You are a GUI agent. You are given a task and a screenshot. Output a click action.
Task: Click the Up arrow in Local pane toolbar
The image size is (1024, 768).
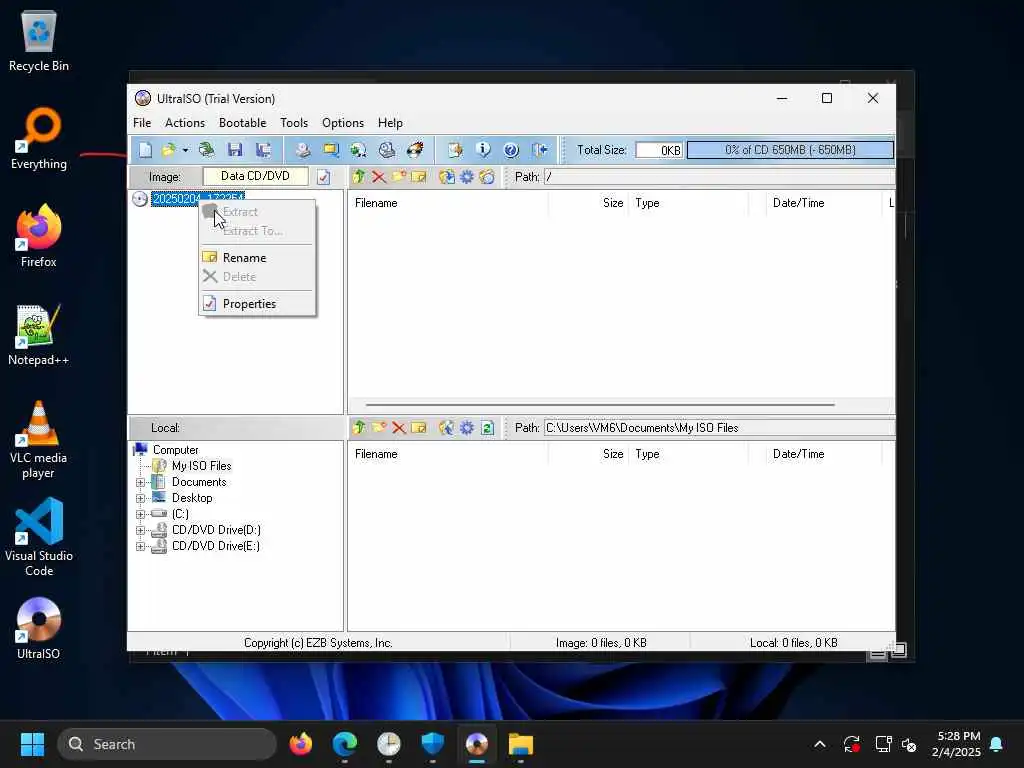pyautogui.click(x=359, y=428)
